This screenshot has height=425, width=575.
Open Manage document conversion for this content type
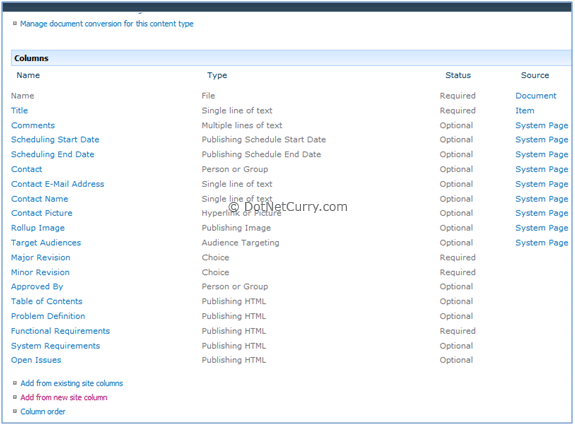(107, 24)
